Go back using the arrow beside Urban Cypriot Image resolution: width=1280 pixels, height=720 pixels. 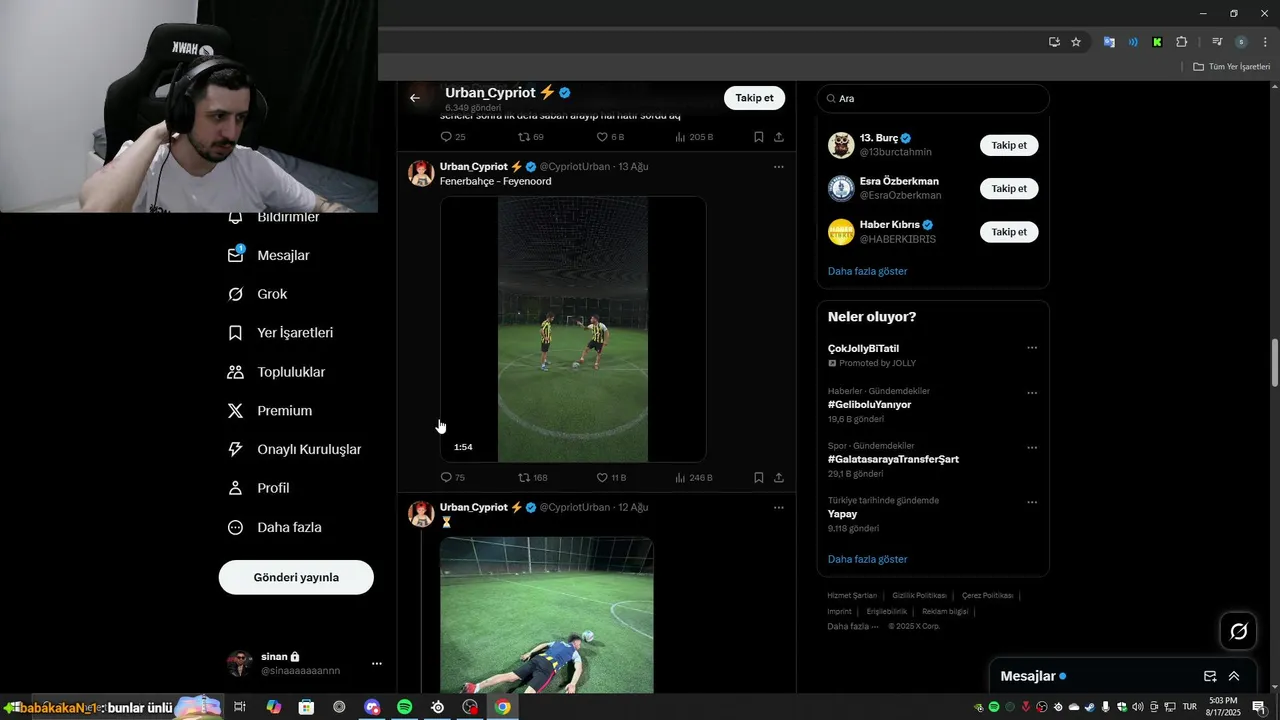click(x=415, y=98)
